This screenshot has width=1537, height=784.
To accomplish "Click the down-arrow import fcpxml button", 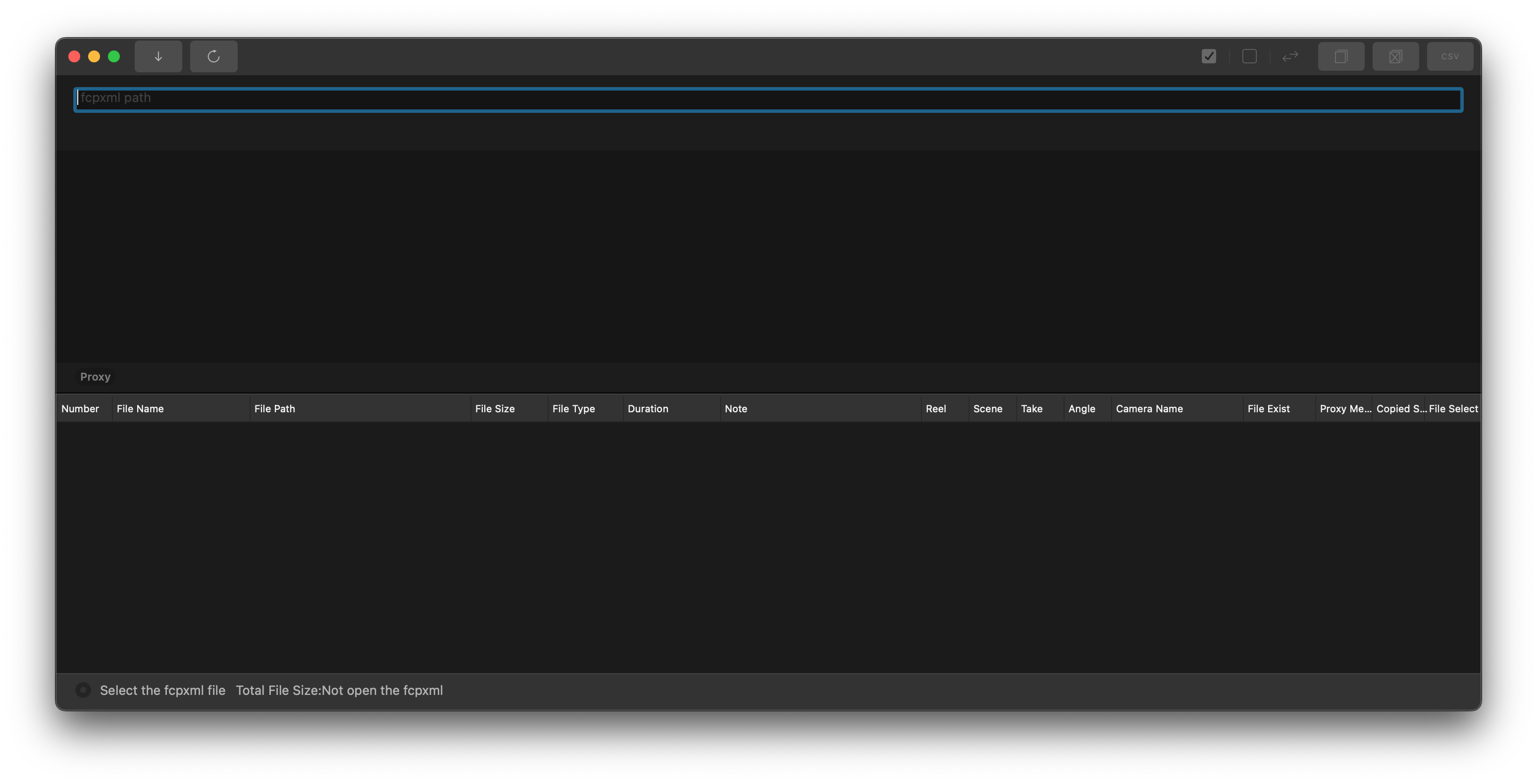I will (x=158, y=56).
